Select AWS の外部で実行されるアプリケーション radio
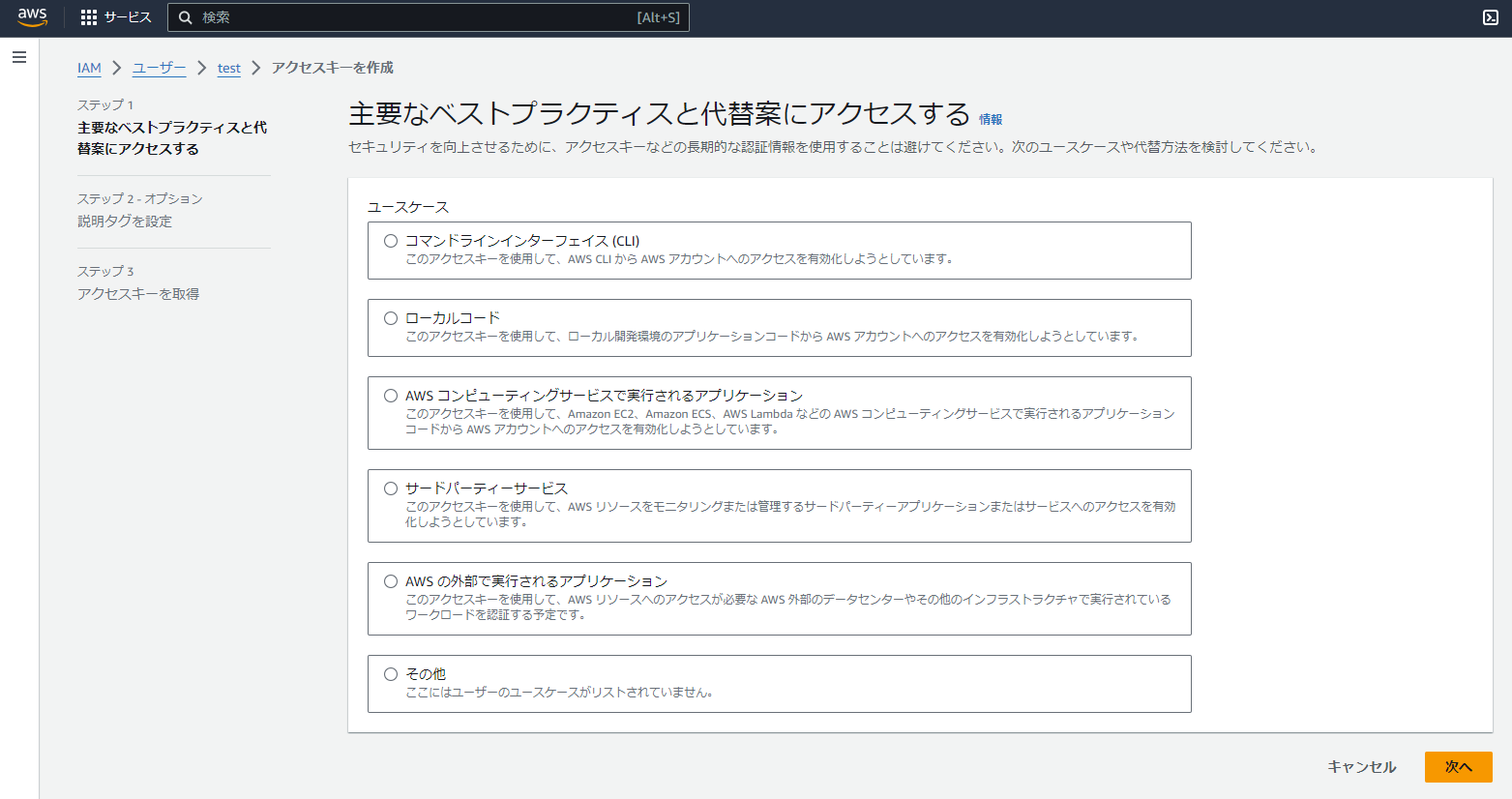The width and height of the screenshot is (1512, 799). [x=391, y=581]
